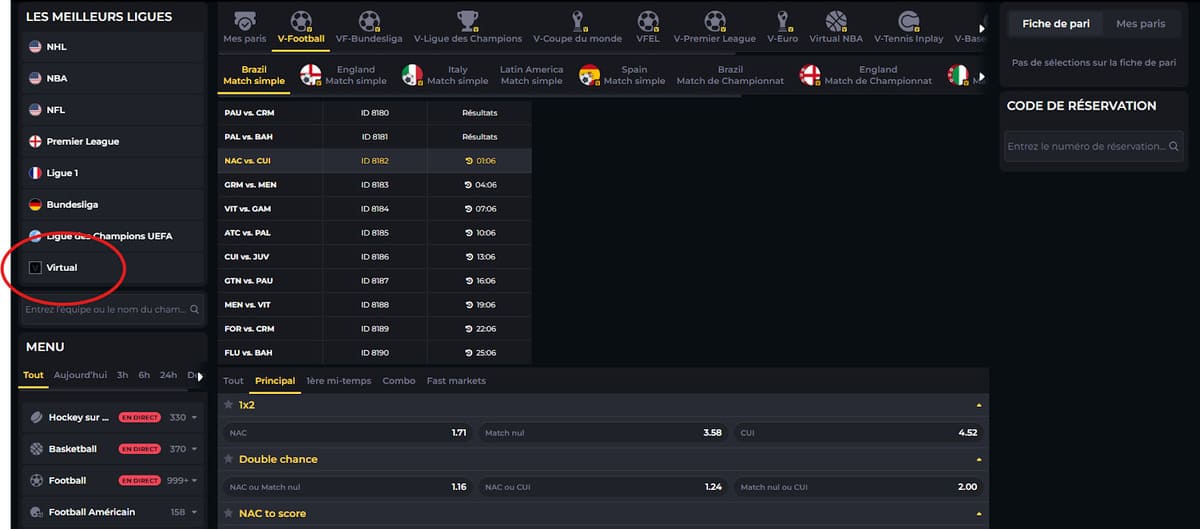
Task: Select Latin America Match simple
Action: coord(531,75)
